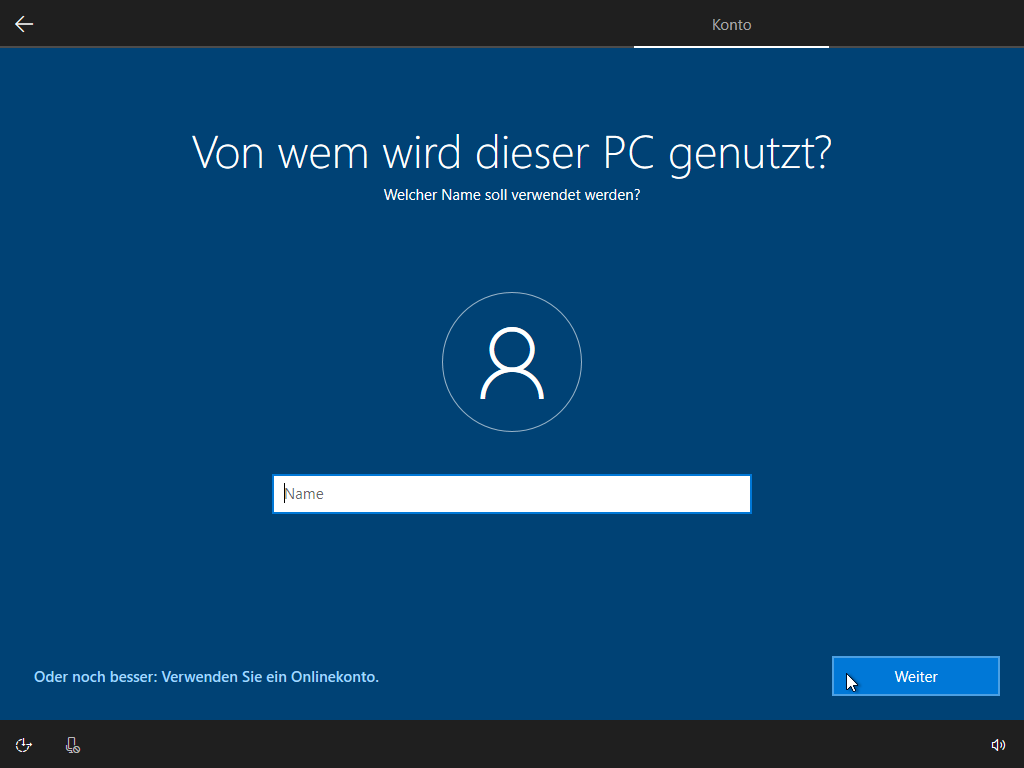Click the text 'Welcher Name soll verwendet werden?'

click(512, 195)
